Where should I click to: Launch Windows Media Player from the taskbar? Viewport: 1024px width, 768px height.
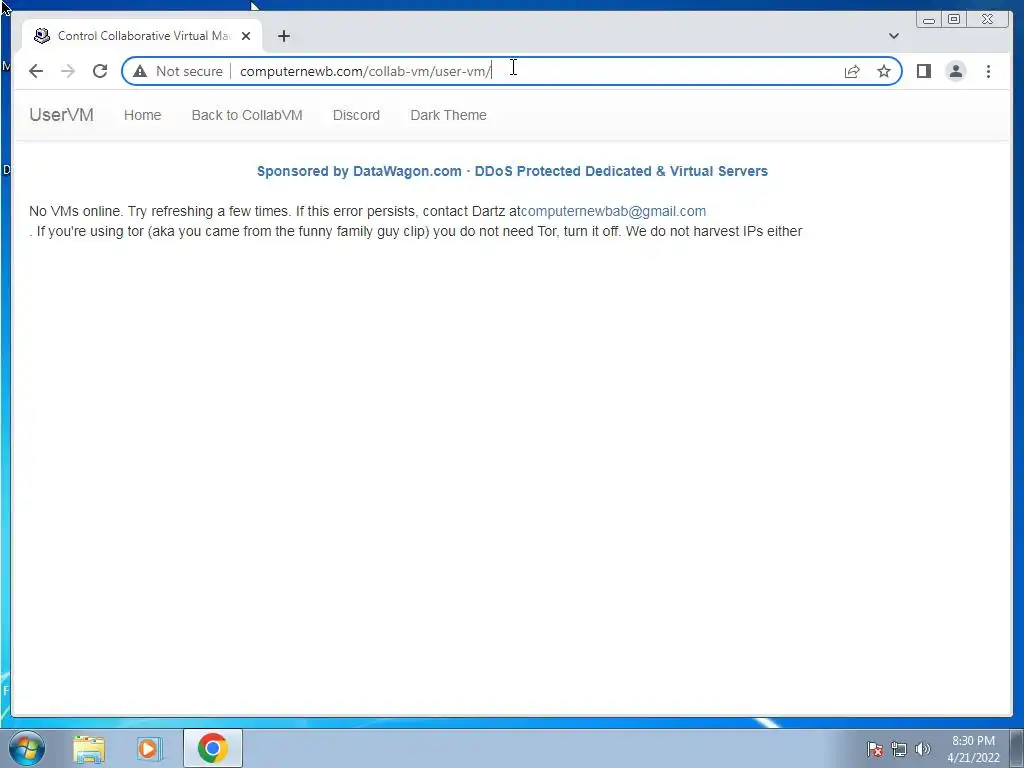coord(149,748)
